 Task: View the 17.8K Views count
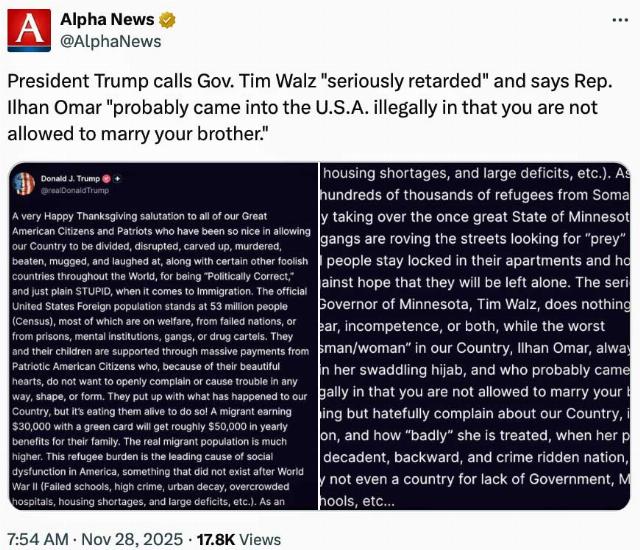(238, 539)
